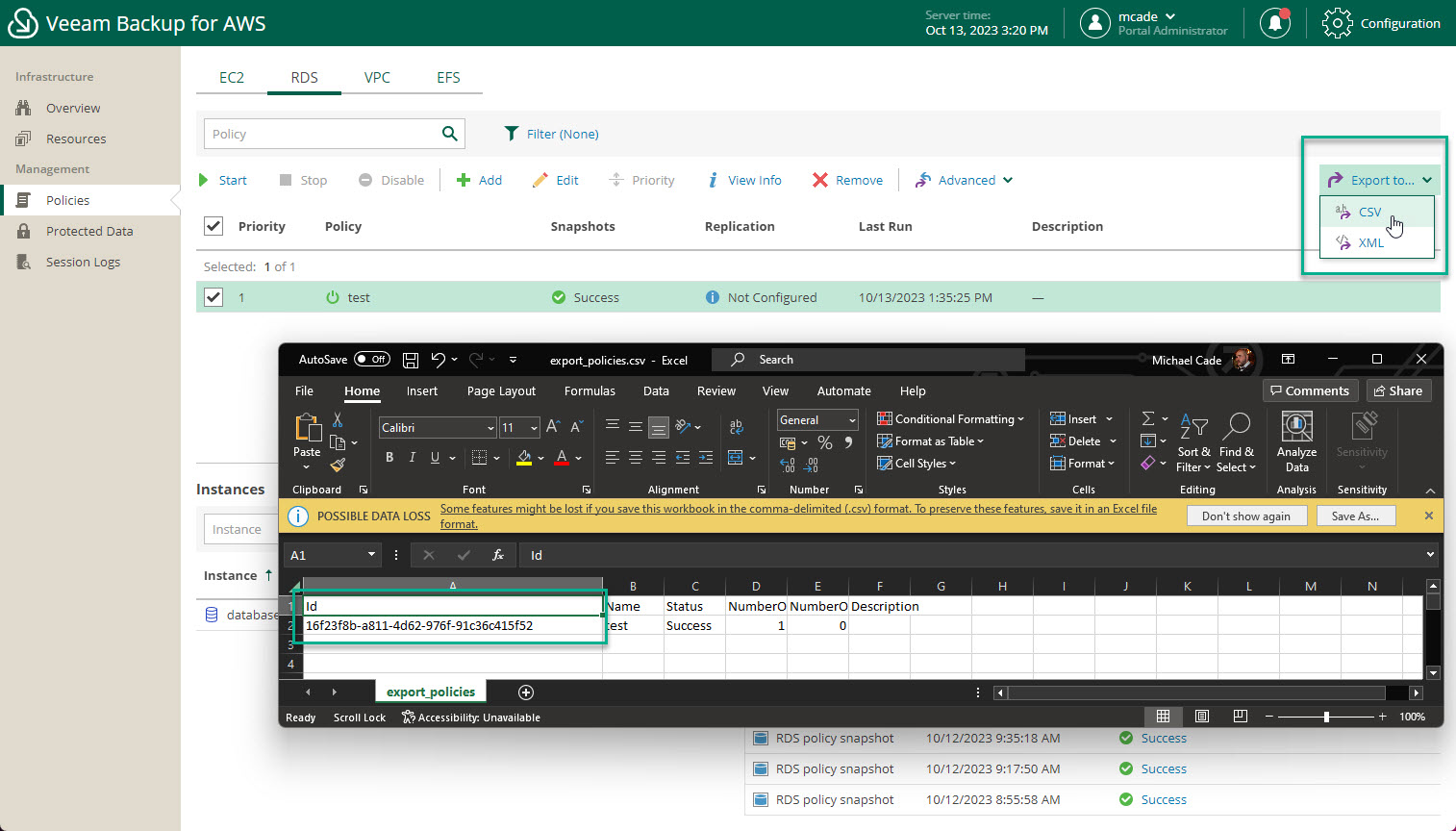Open the Excel Formulas ribbon tab
Screen dimensions: 1456x831
pos(590,391)
